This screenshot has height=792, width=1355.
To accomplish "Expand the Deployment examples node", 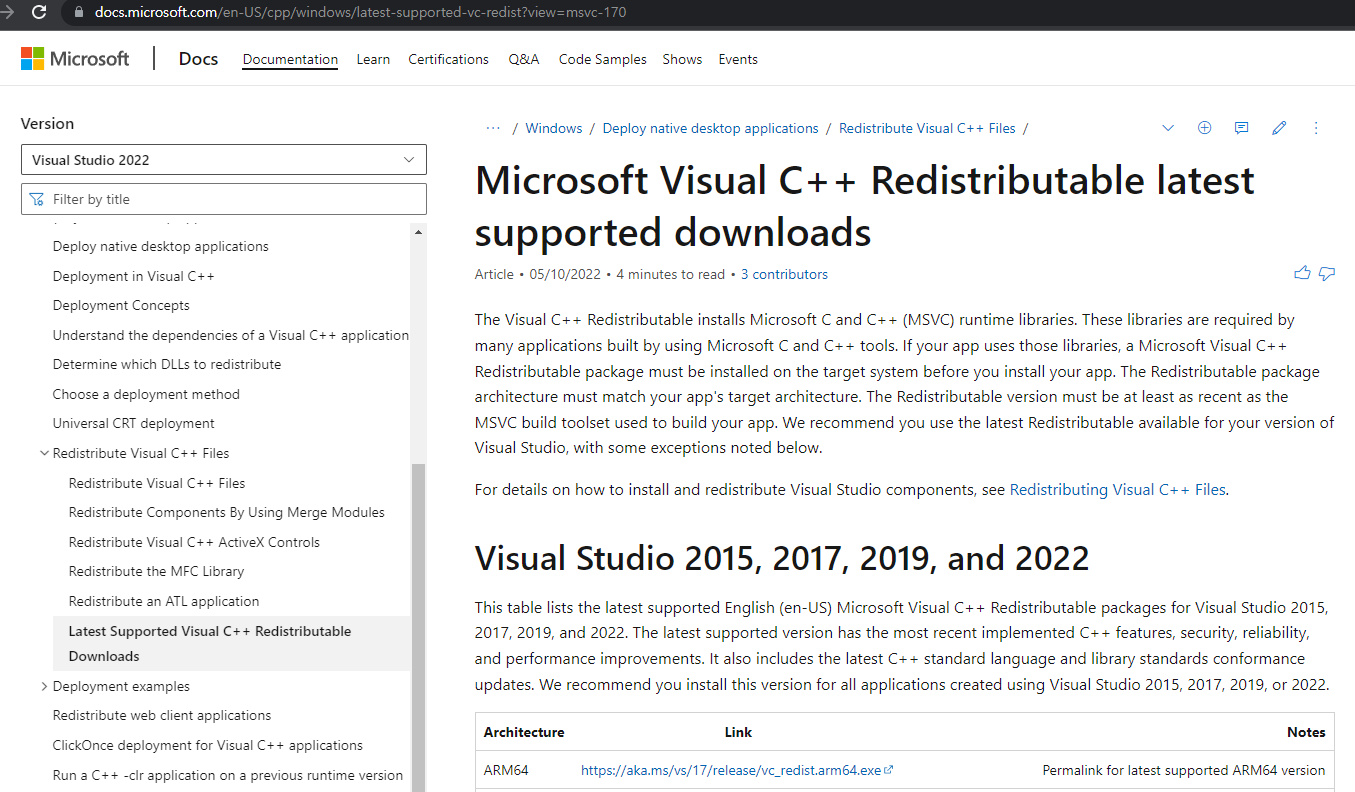I will 44,686.
